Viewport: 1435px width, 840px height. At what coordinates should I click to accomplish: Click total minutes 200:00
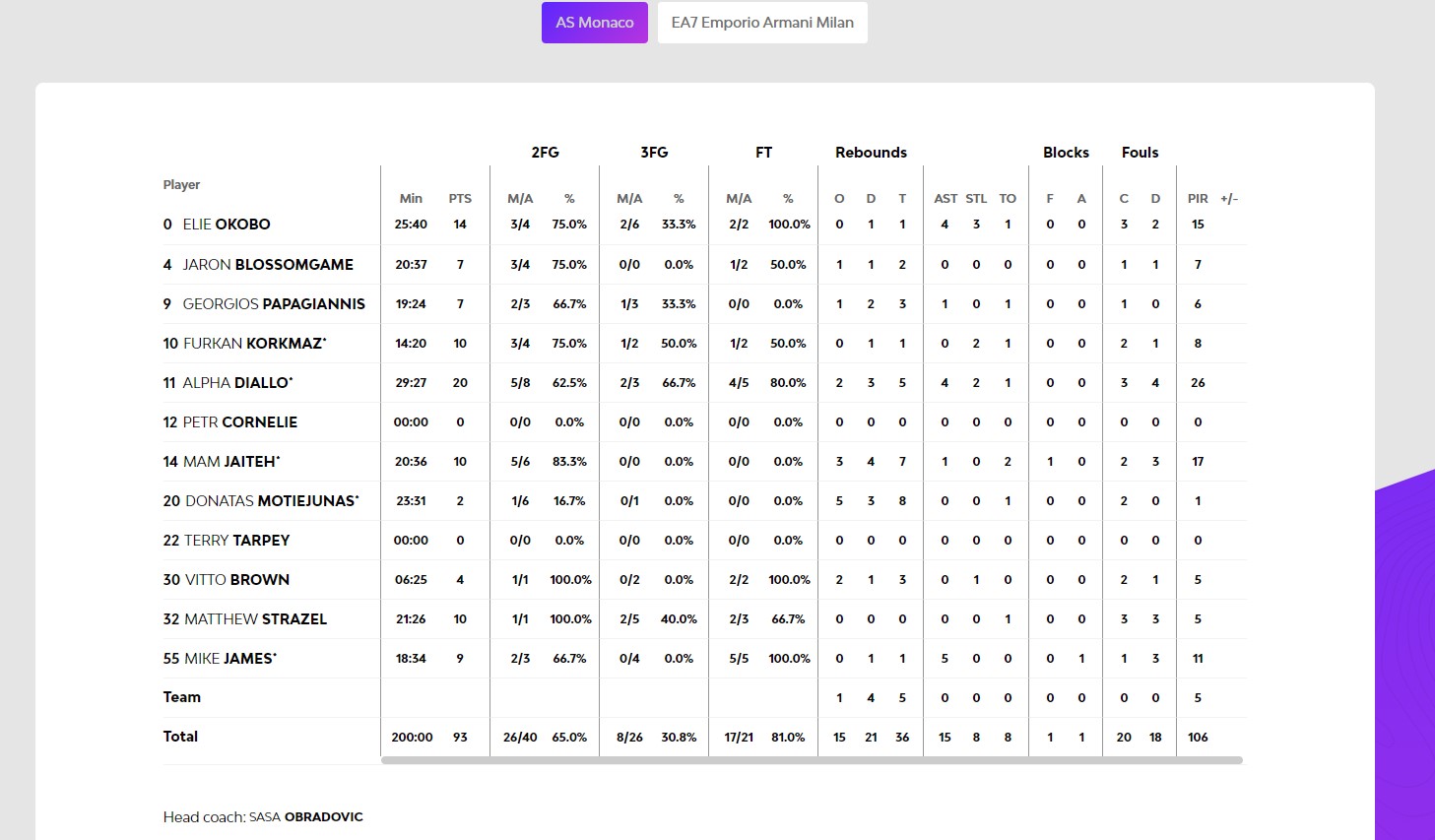[412, 737]
